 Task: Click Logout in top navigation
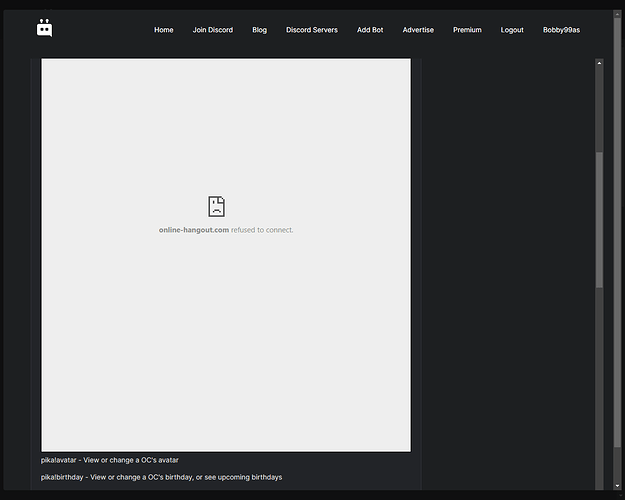coord(512,30)
